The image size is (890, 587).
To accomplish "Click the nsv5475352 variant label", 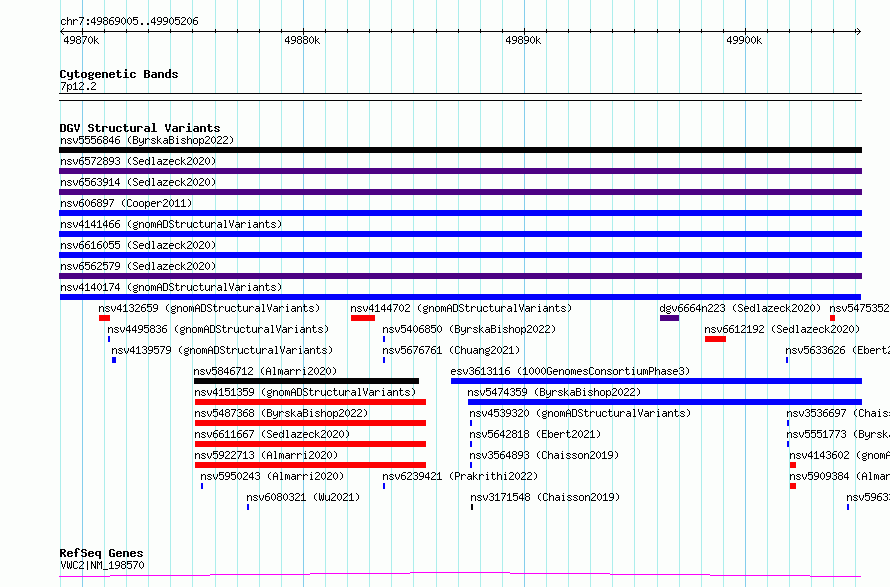I will click(x=859, y=308).
